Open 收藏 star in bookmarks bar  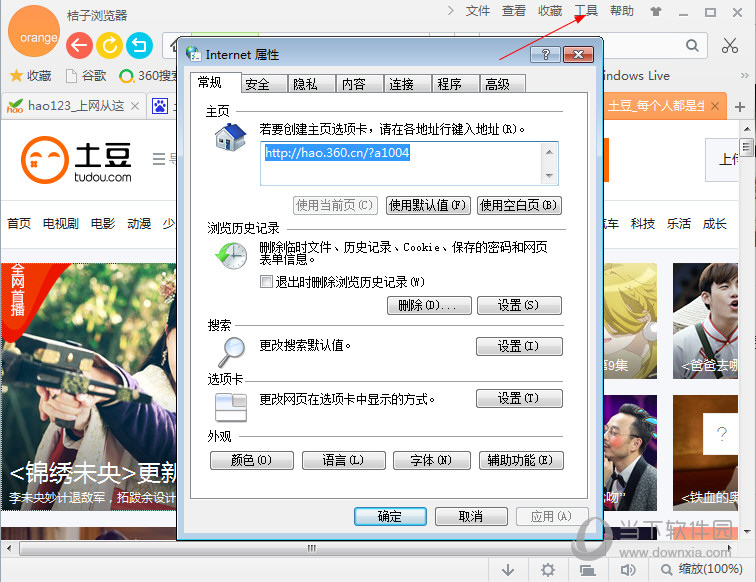point(30,76)
